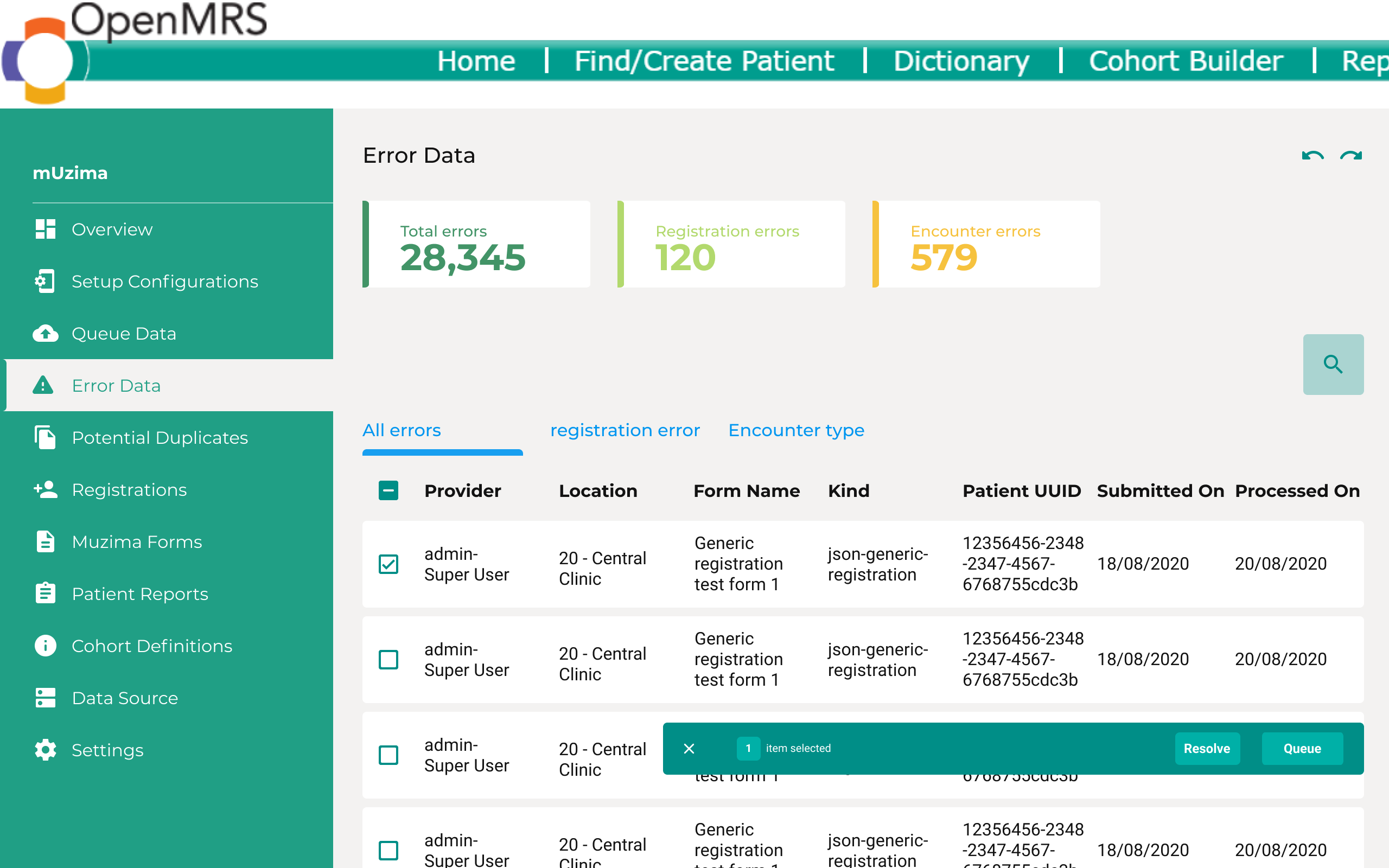Click first row's admin-Super User provider
The height and width of the screenshot is (868, 1389).
pyautogui.click(x=467, y=564)
